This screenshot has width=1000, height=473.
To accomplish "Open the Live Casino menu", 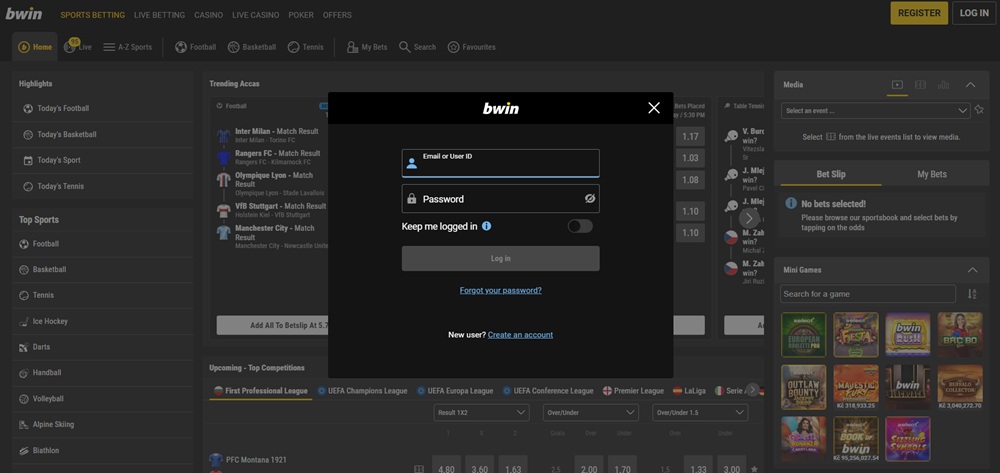I will coord(256,15).
